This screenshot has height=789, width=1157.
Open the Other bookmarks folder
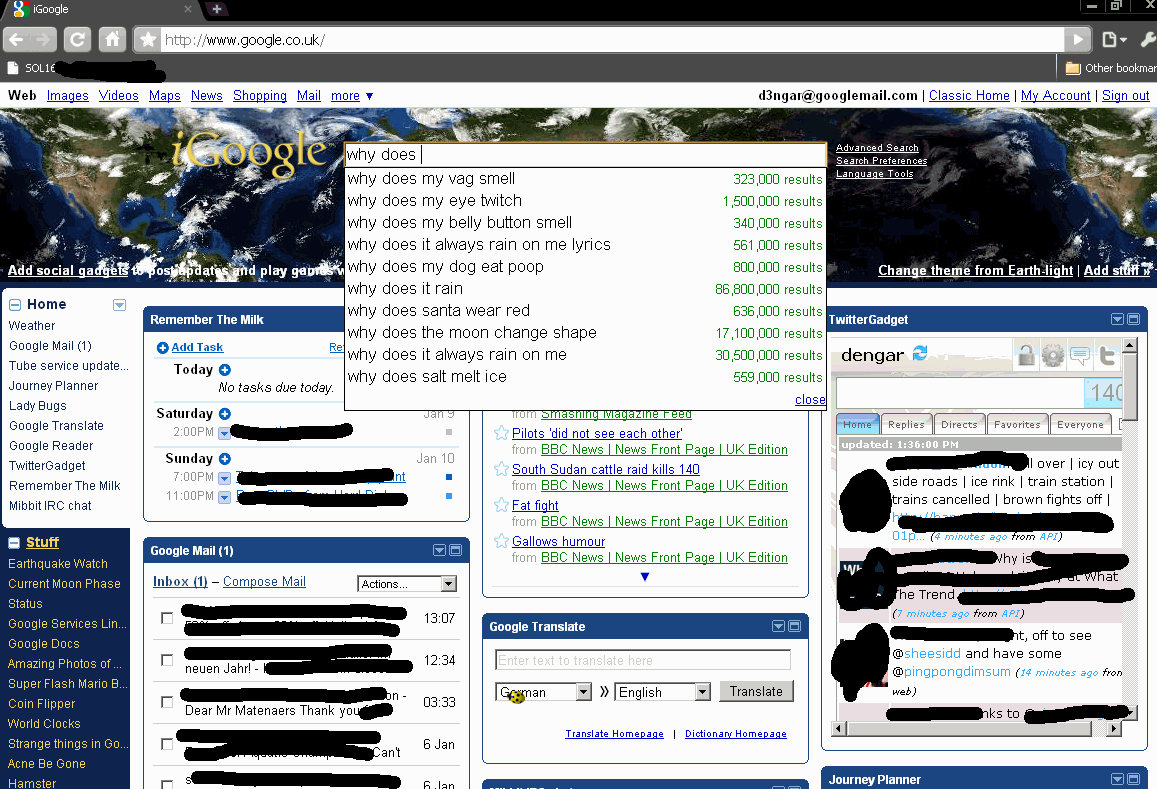pyautogui.click(x=1111, y=68)
